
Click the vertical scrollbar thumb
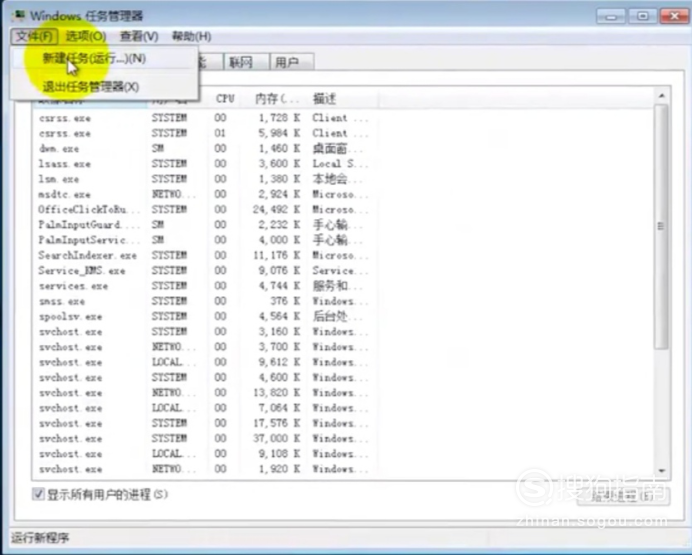click(661, 226)
